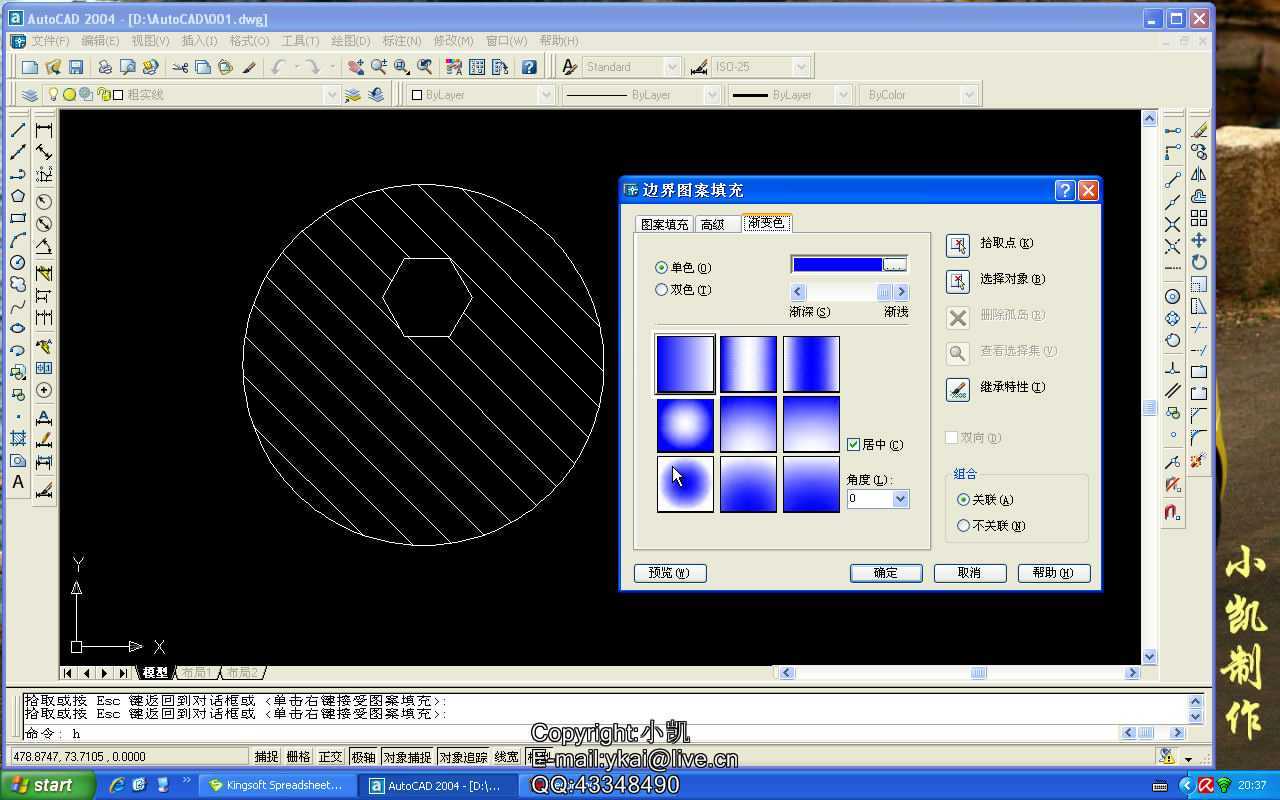This screenshot has height=800, width=1280.
Task: Select the Erase tool in modify toolbar
Action: tap(1199, 130)
